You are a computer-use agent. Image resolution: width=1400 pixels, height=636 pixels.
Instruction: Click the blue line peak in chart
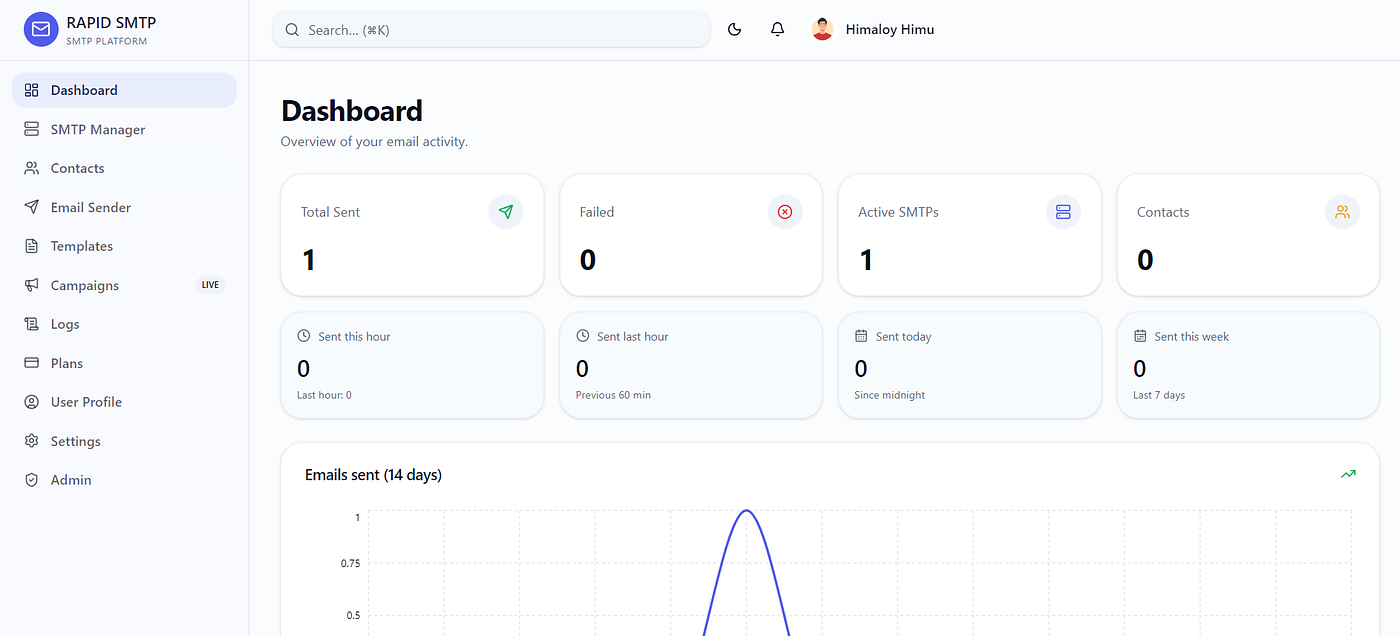pyautogui.click(x=746, y=511)
